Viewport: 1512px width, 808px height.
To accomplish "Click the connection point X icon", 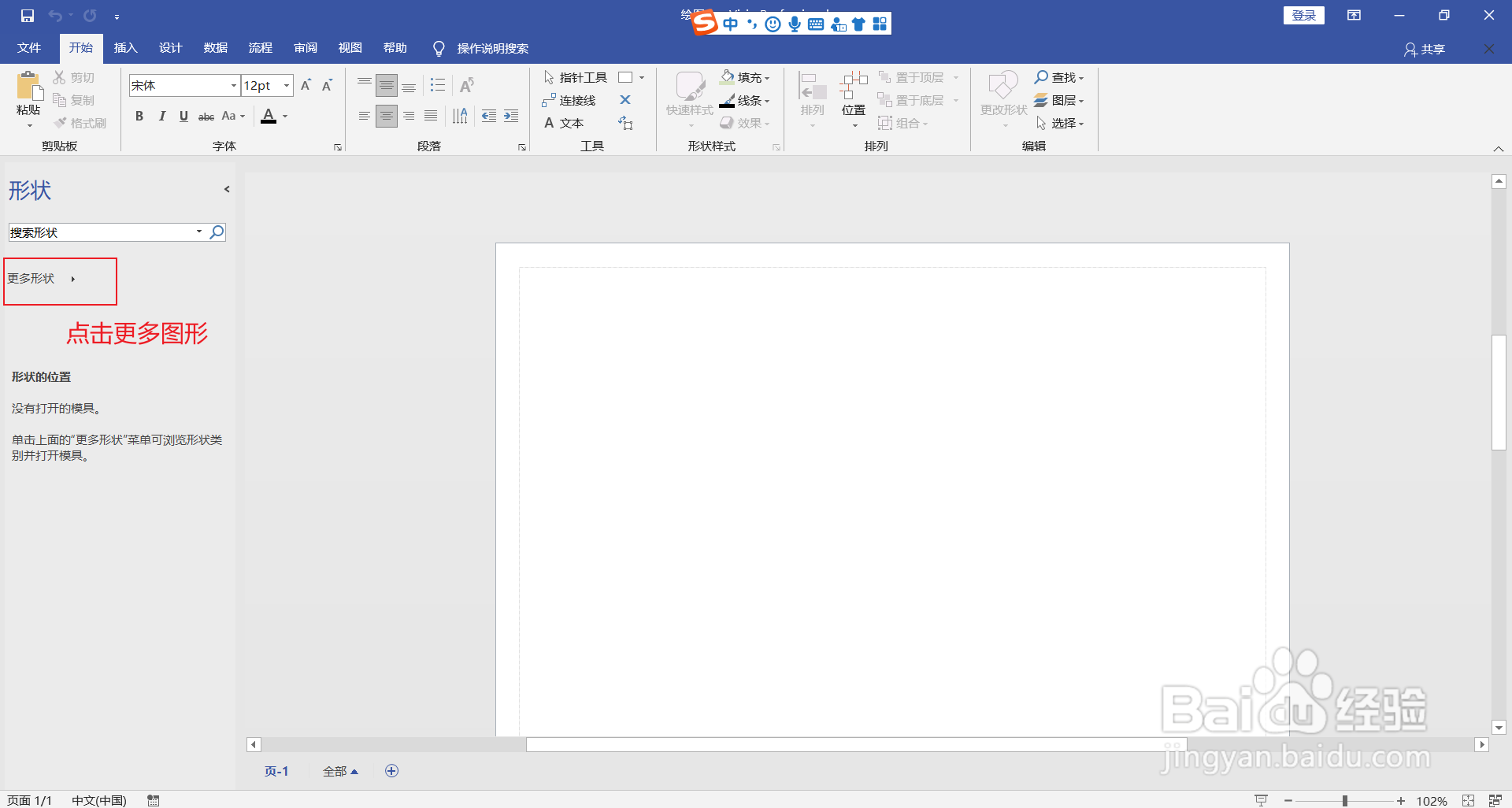I will coord(625,100).
